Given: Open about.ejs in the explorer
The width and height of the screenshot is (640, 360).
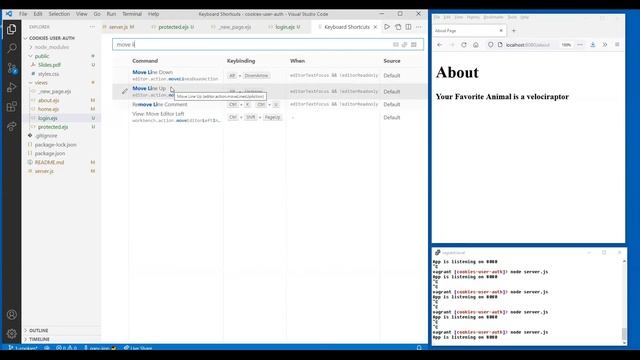Looking at the screenshot, I should coord(49,100).
